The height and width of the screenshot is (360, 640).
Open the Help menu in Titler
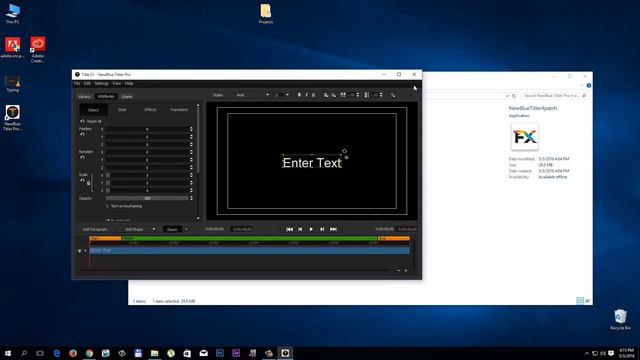click(129, 83)
